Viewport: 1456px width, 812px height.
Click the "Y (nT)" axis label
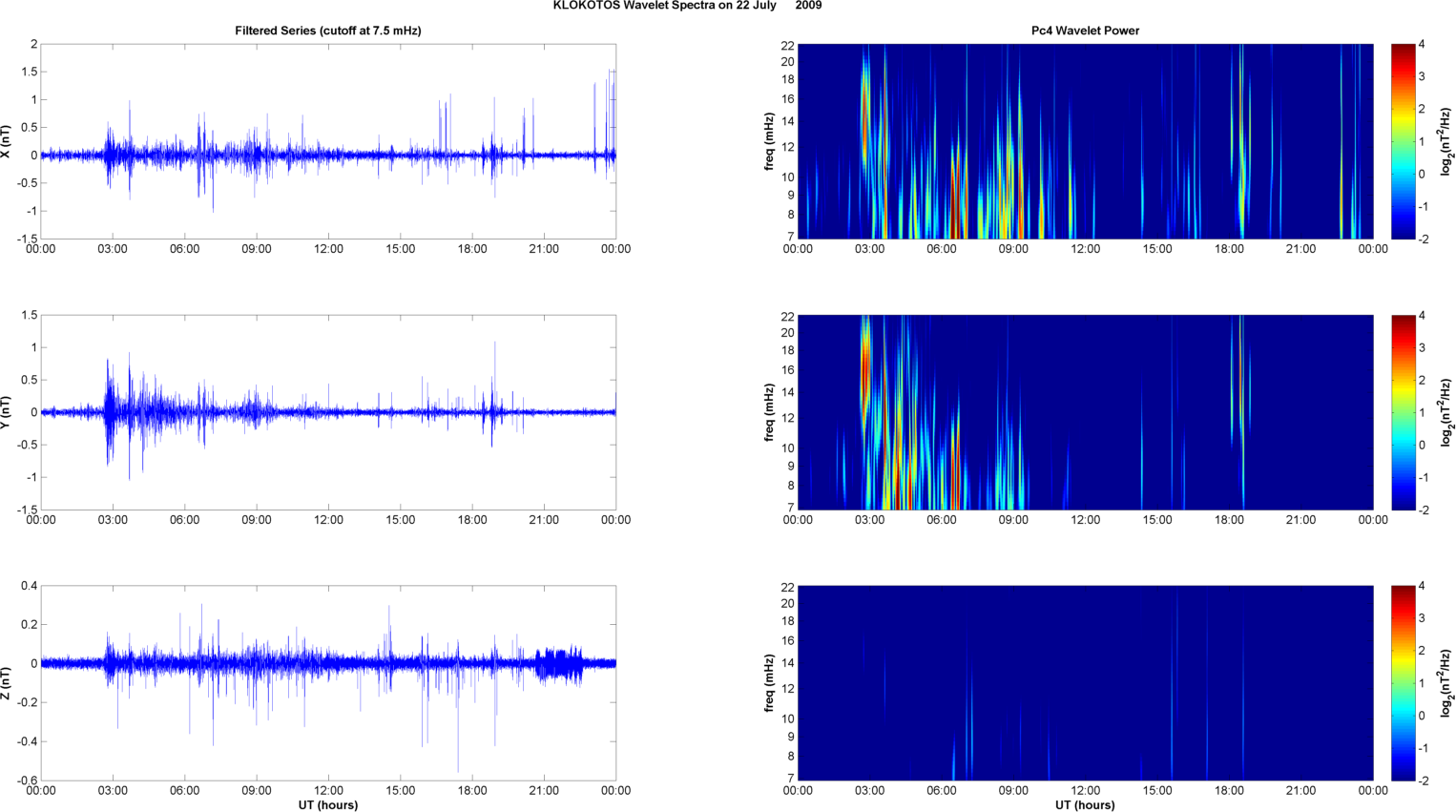coord(7,412)
